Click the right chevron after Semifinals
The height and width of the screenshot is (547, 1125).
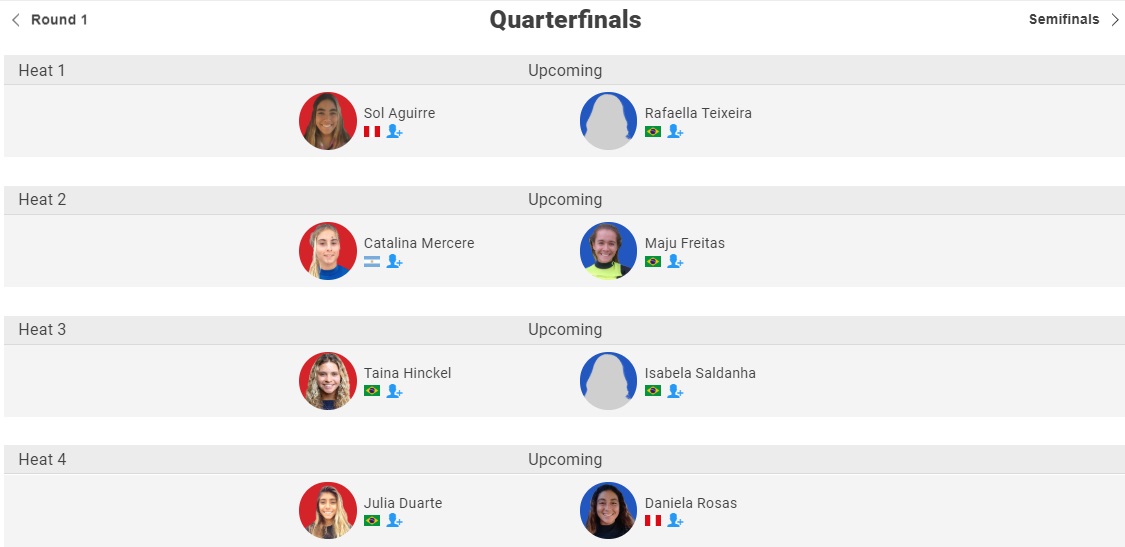tap(1114, 19)
